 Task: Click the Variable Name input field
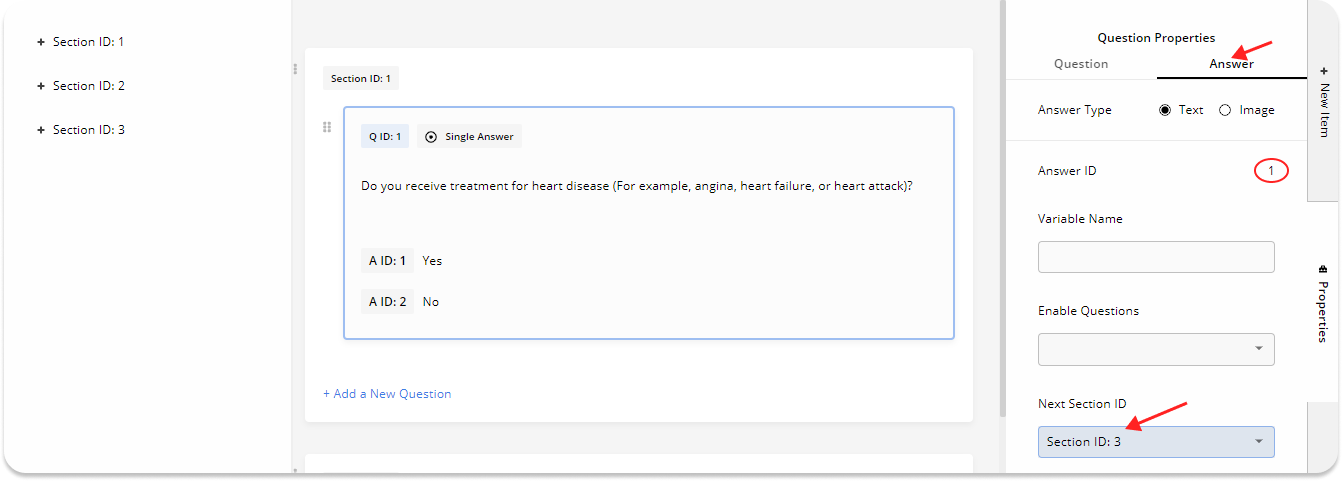click(x=1156, y=257)
